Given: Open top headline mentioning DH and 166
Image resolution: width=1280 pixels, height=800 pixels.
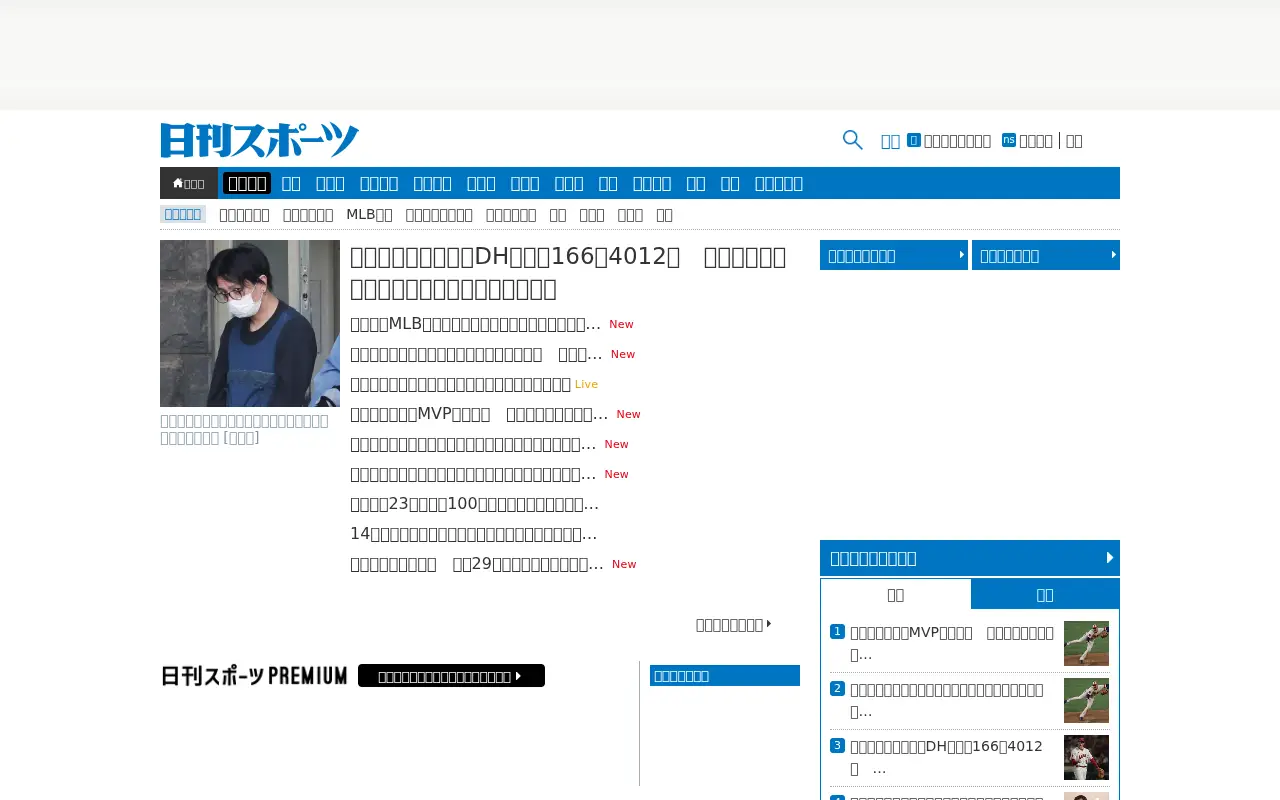Looking at the screenshot, I should tap(568, 273).
